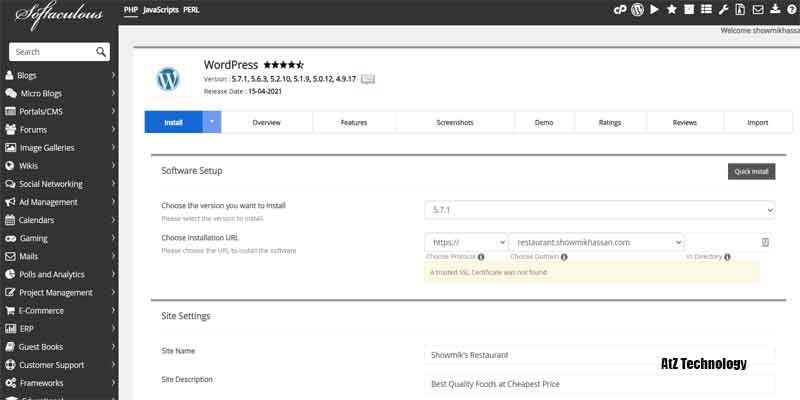This screenshot has height=400, width=800.
Task: Expand the Ad Management category
Action: [x=60, y=202]
